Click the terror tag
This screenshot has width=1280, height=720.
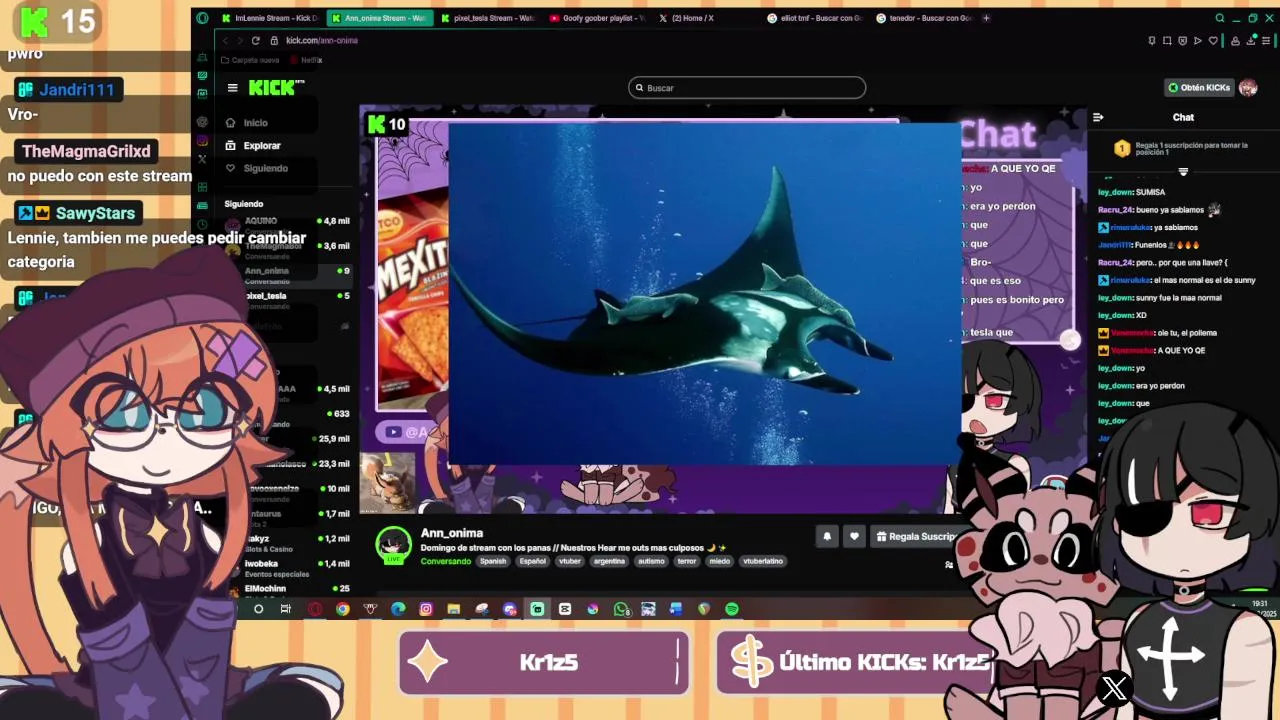[x=687, y=561]
